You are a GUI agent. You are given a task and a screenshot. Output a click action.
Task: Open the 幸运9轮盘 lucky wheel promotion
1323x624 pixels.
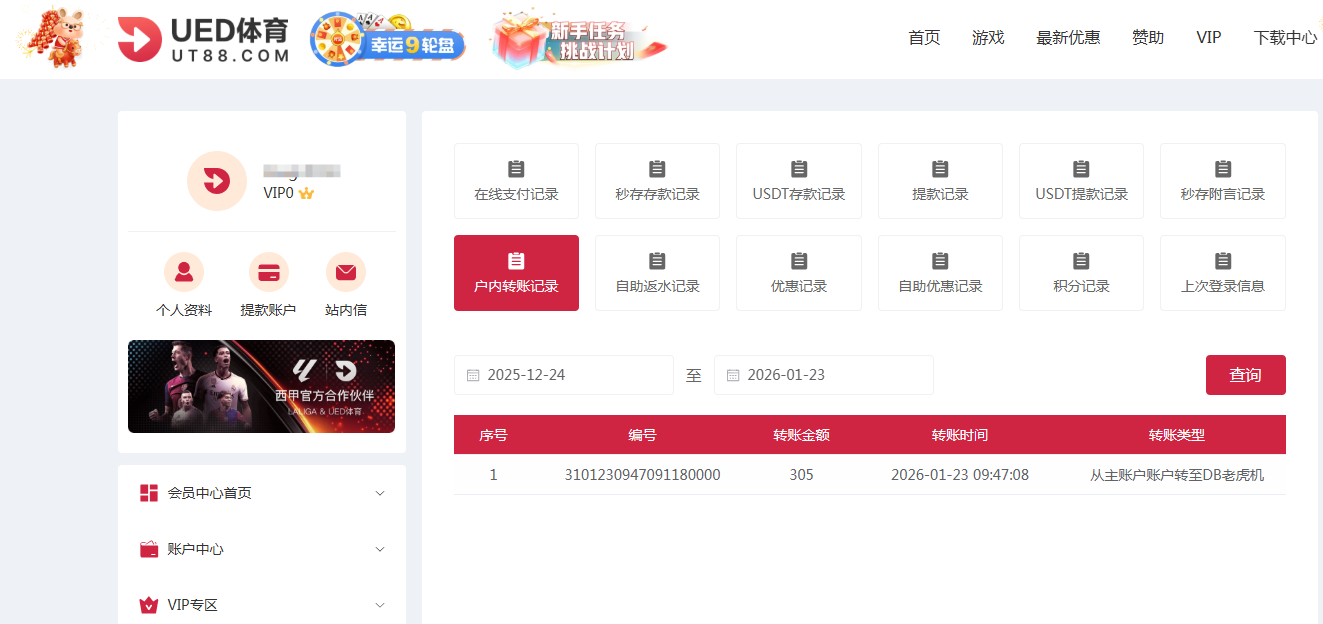388,38
